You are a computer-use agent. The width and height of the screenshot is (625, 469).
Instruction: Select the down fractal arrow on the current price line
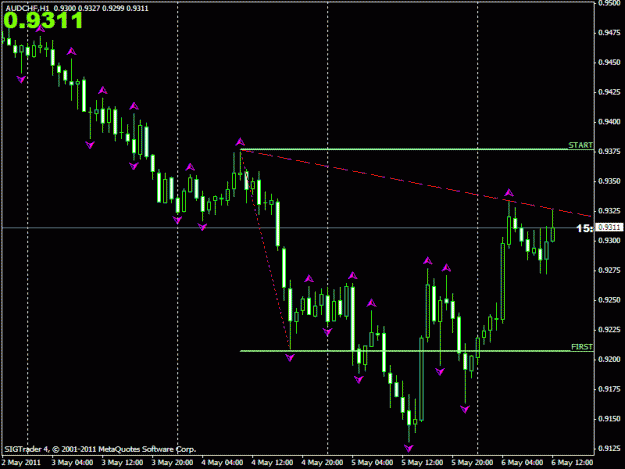[x=202, y=227]
